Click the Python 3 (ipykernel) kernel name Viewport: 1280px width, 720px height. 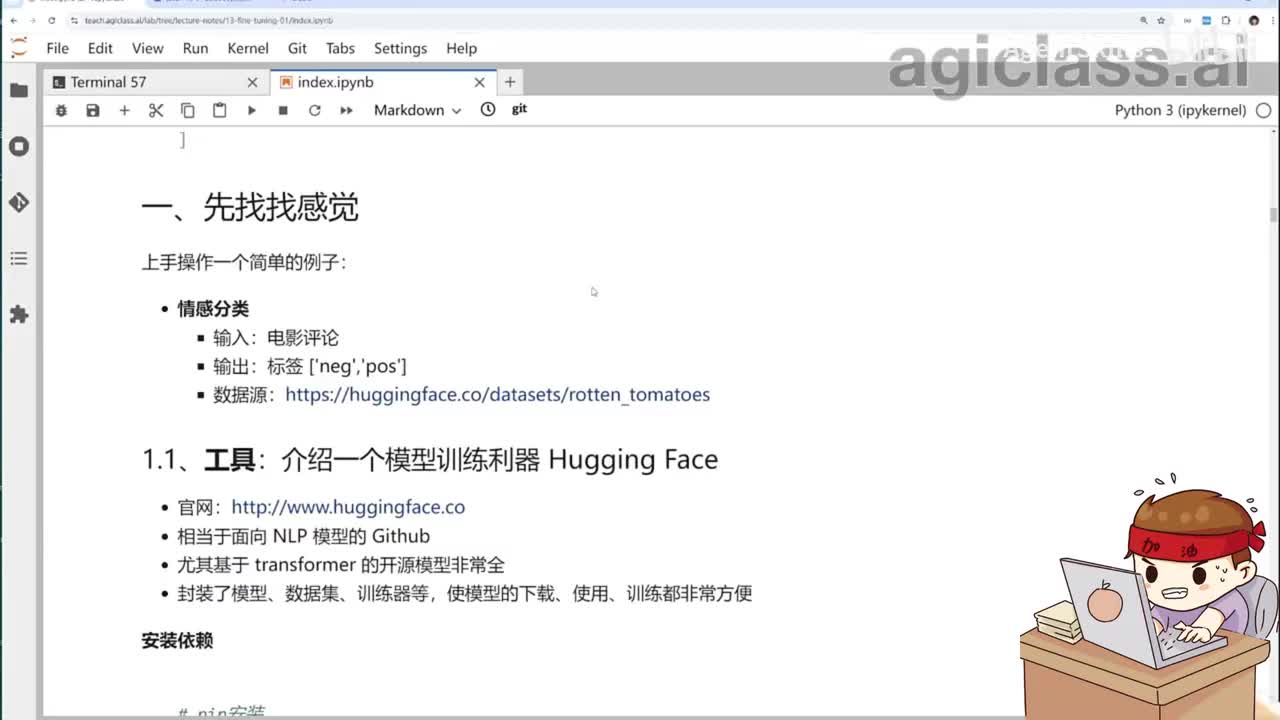pos(1180,110)
